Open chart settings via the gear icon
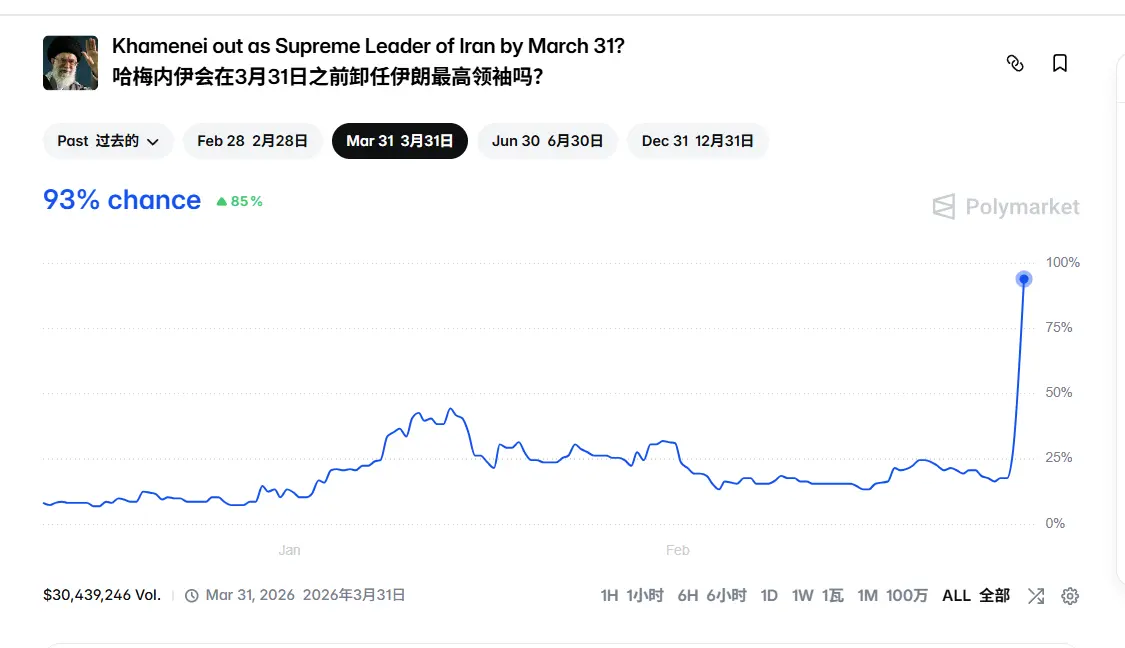The height and width of the screenshot is (648, 1125). click(1070, 595)
